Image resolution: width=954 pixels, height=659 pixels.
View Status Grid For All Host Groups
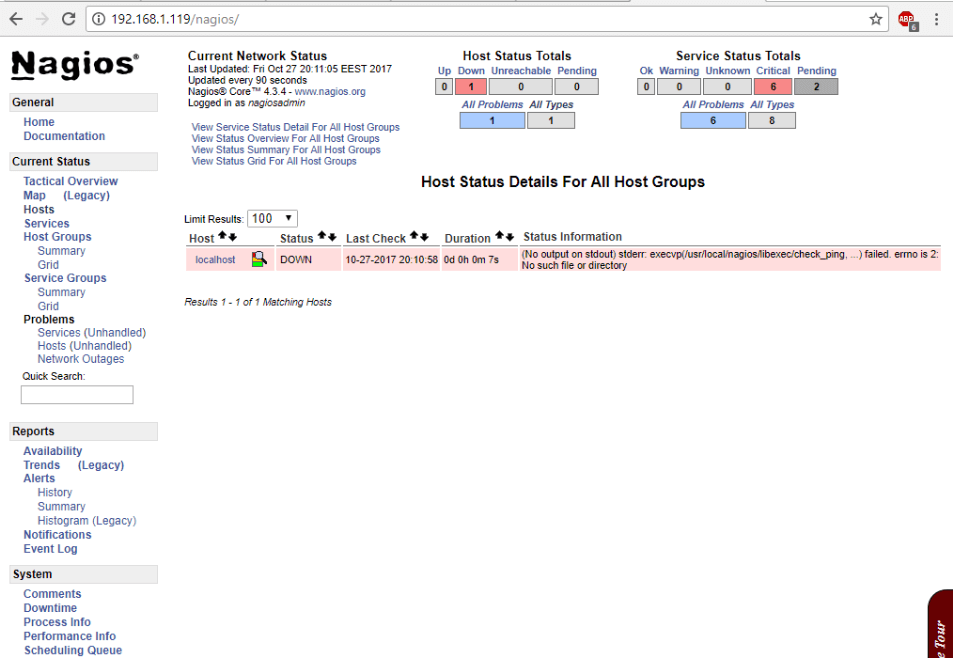coord(274,161)
